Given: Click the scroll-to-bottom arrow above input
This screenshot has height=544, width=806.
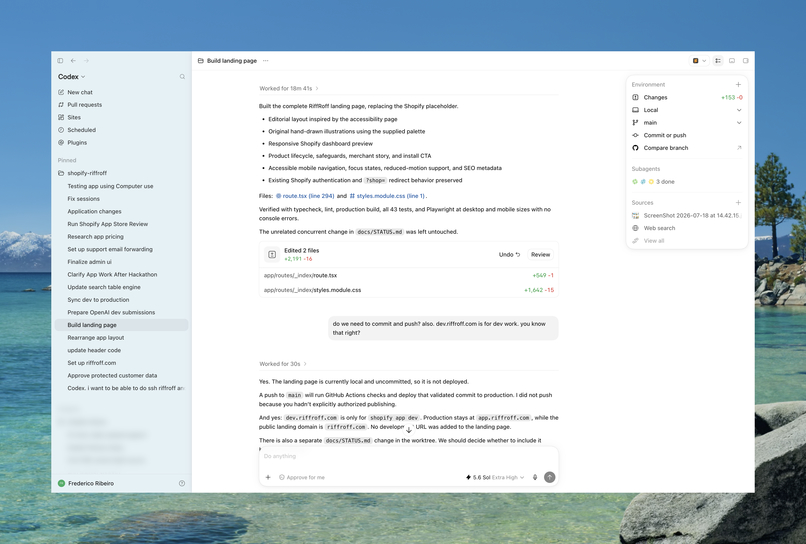Looking at the screenshot, I should pyautogui.click(x=409, y=430).
